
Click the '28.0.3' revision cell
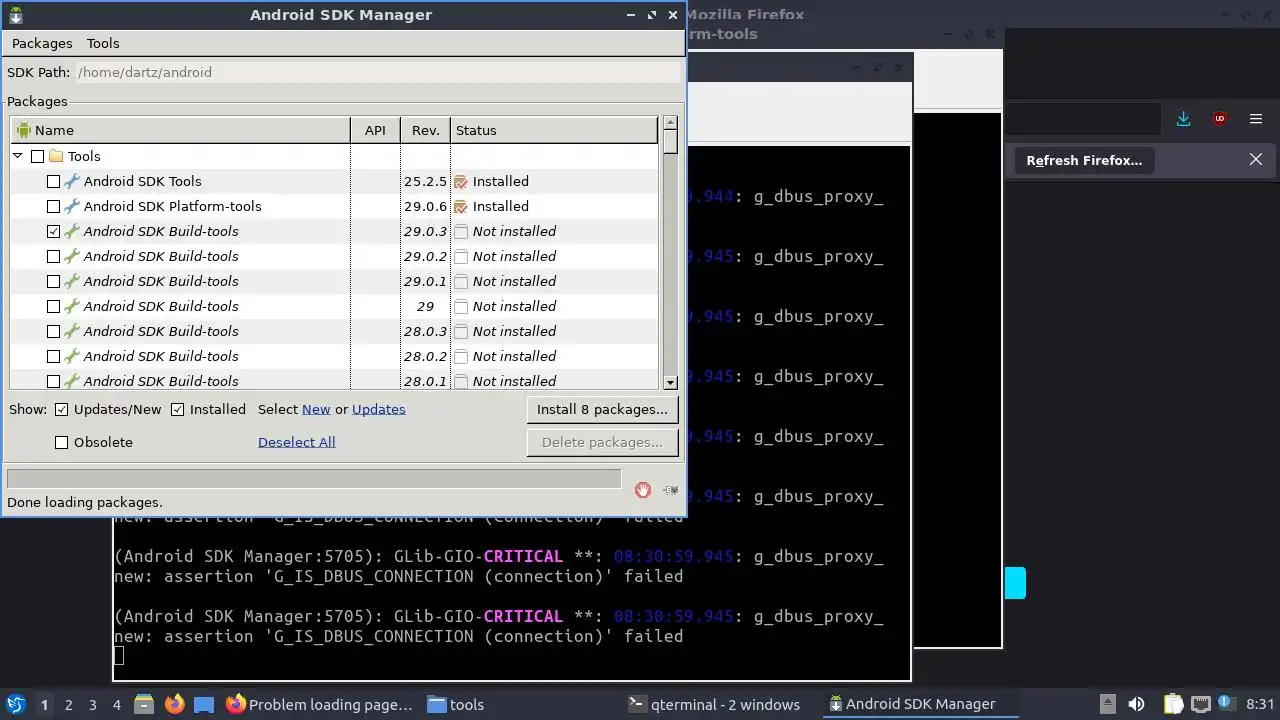pos(425,331)
